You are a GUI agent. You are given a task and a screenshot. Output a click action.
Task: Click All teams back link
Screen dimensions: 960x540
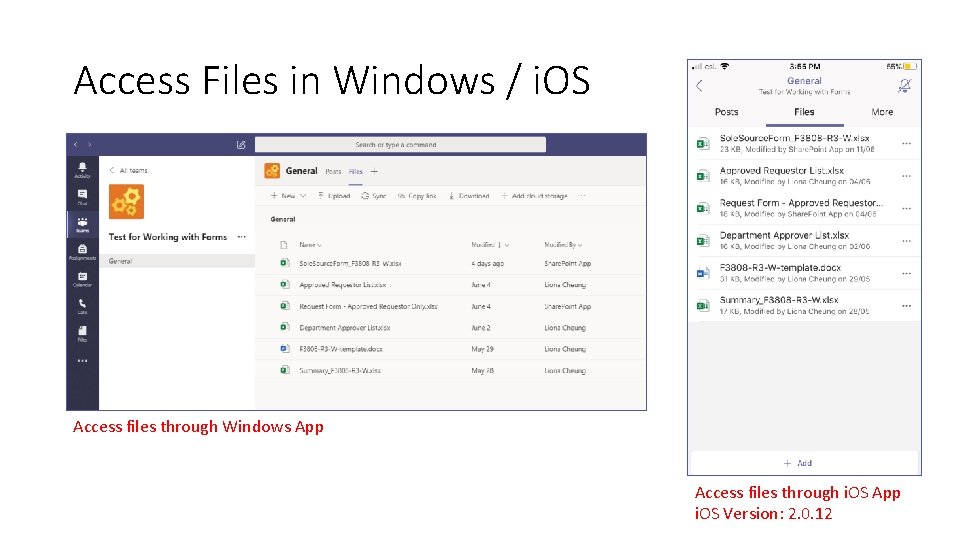point(129,170)
